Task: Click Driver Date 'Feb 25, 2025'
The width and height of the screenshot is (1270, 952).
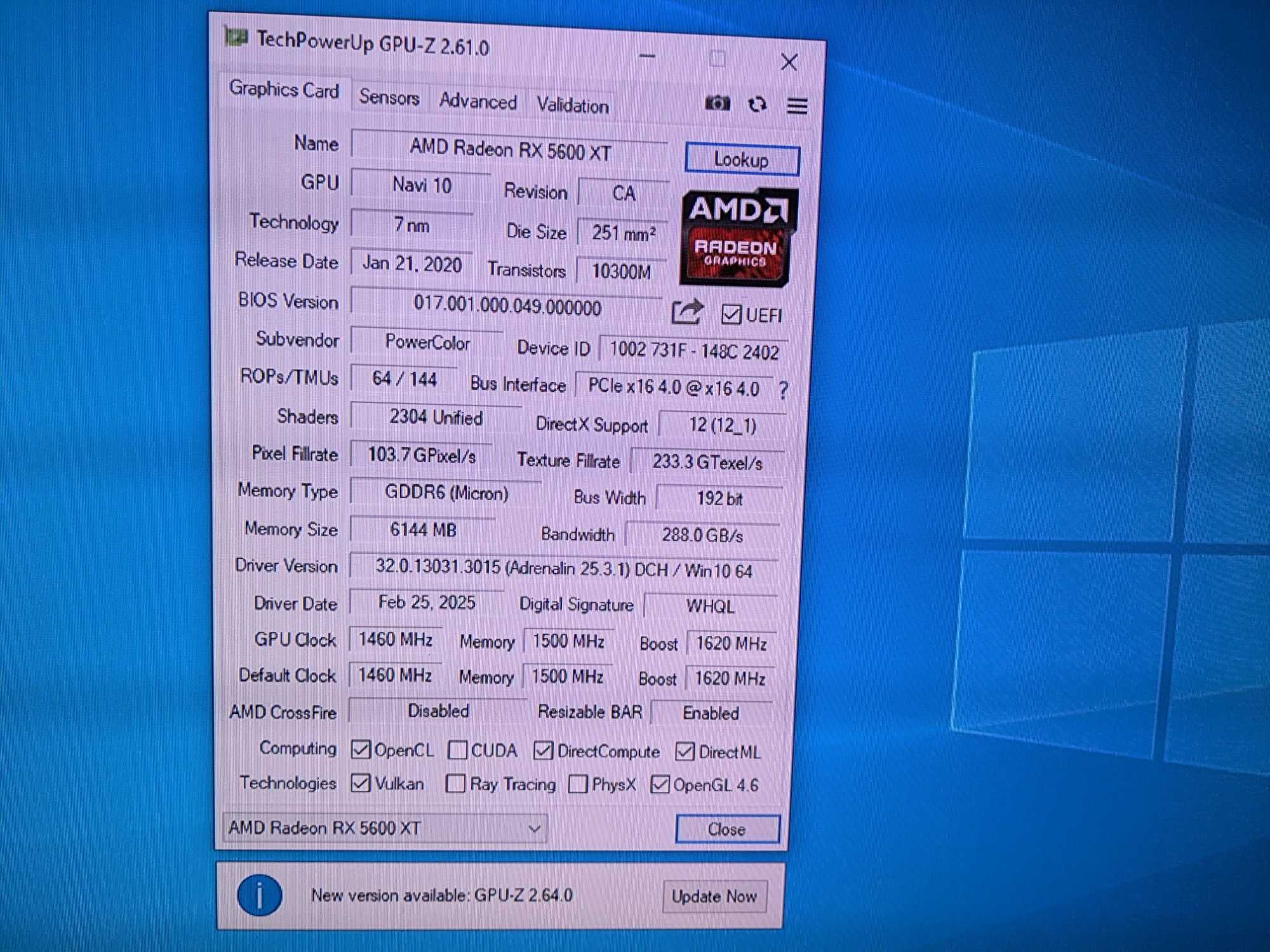Action: point(426,602)
